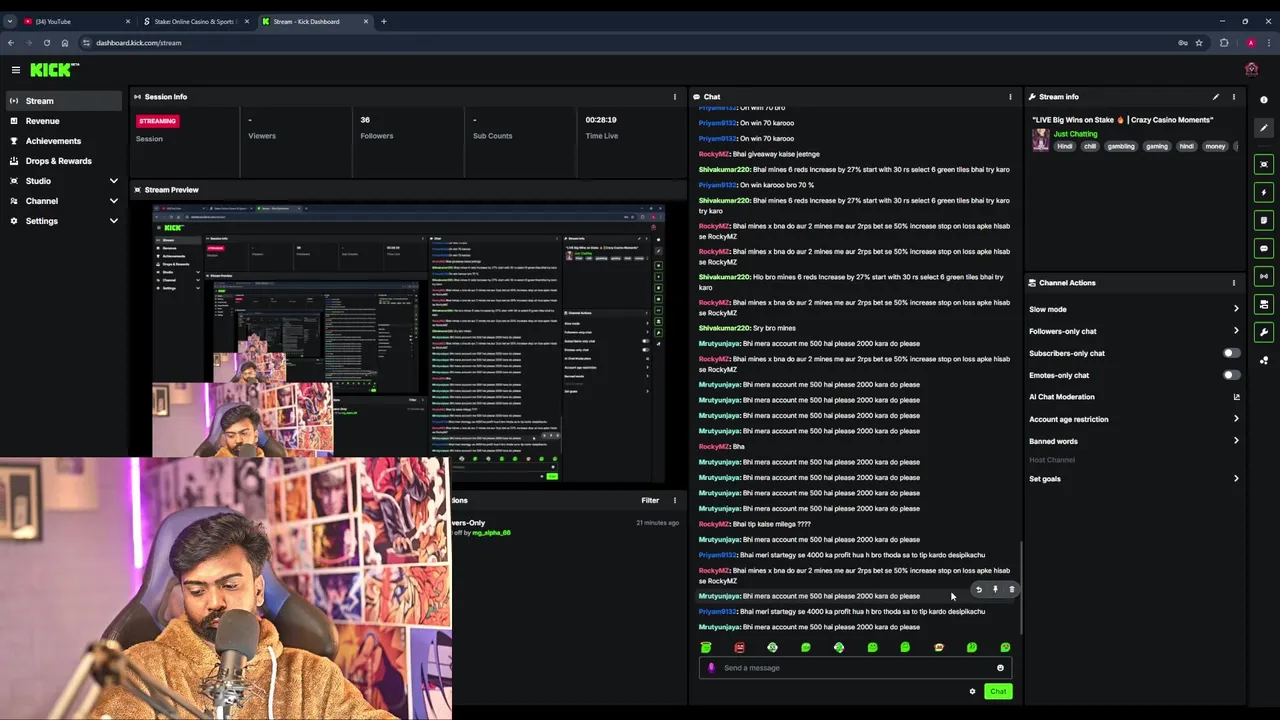
Task: Select Stream in the sidebar
Action: pos(64,101)
